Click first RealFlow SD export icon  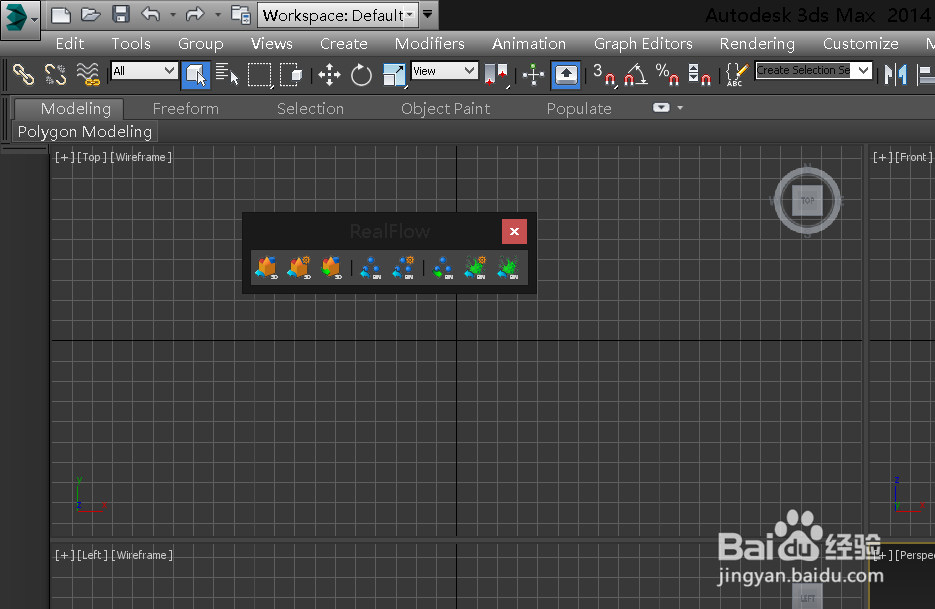[x=267, y=268]
